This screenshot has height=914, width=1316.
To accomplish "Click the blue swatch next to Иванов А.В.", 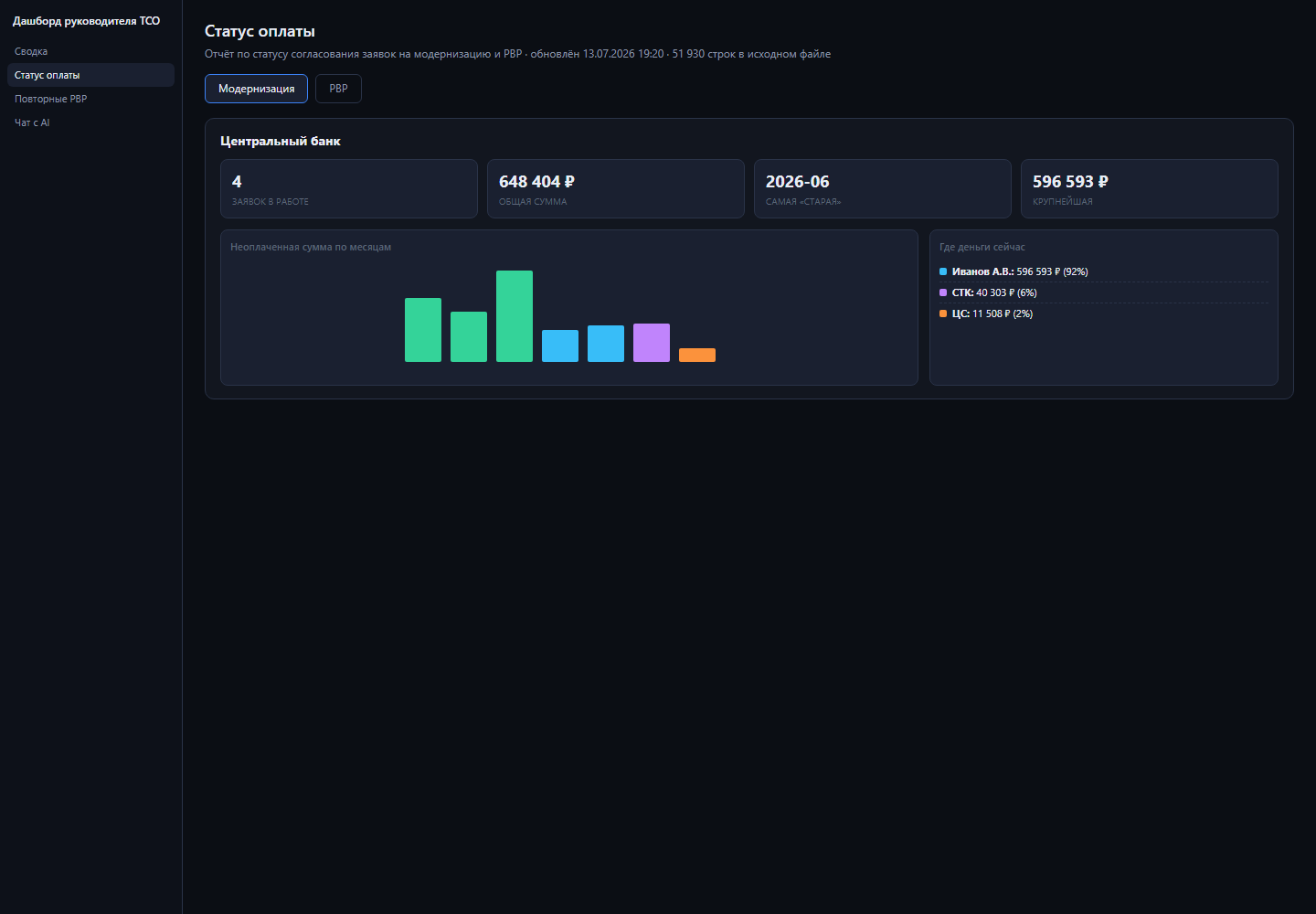I will tap(943, 271).
